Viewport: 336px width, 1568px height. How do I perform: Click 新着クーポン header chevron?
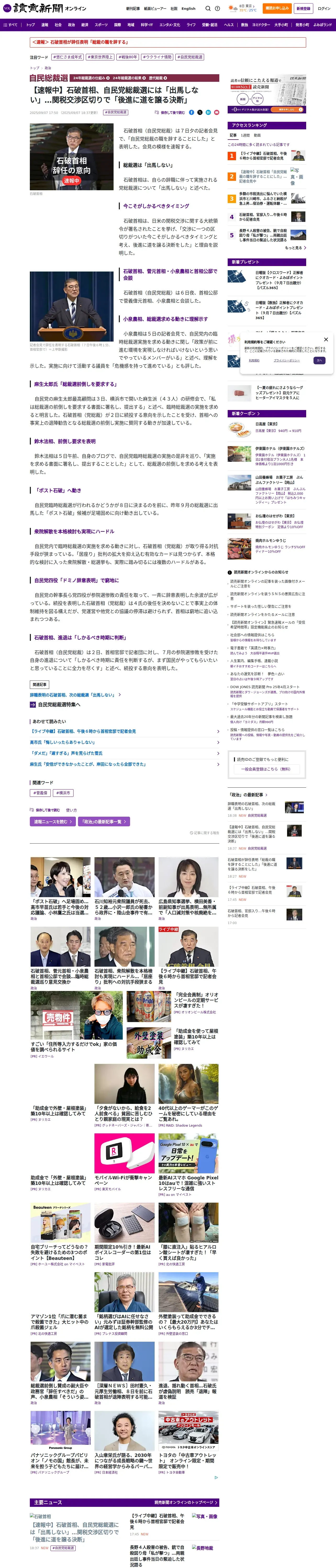(259, 414)
